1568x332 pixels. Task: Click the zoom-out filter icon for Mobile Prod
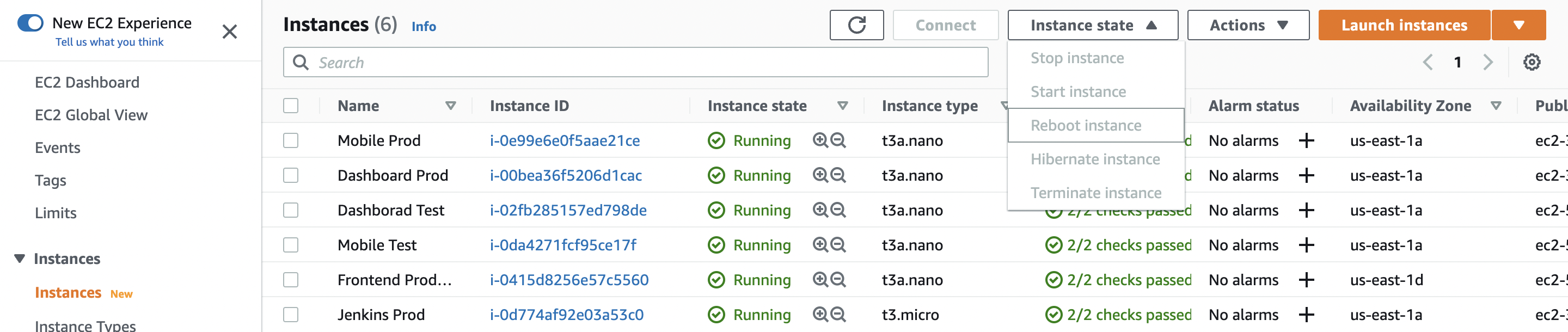click(838, 140)
